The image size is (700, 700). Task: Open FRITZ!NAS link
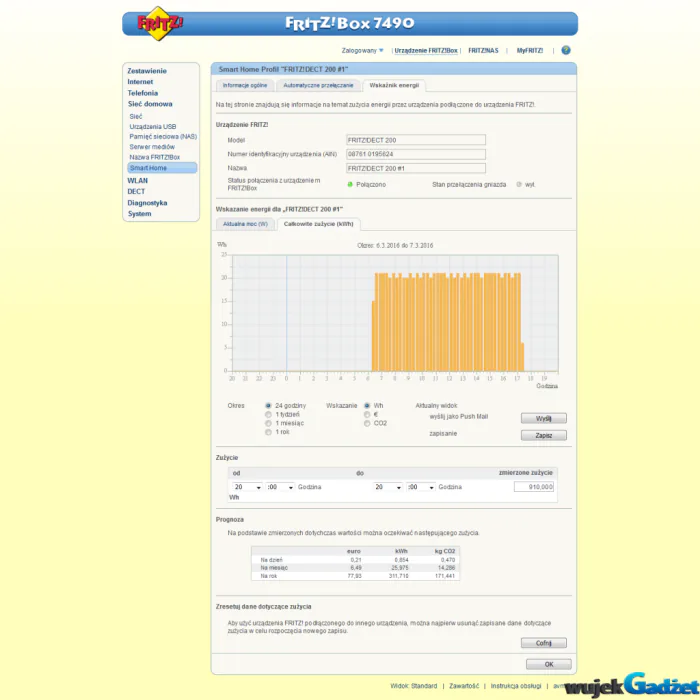(x=483, y=50)
